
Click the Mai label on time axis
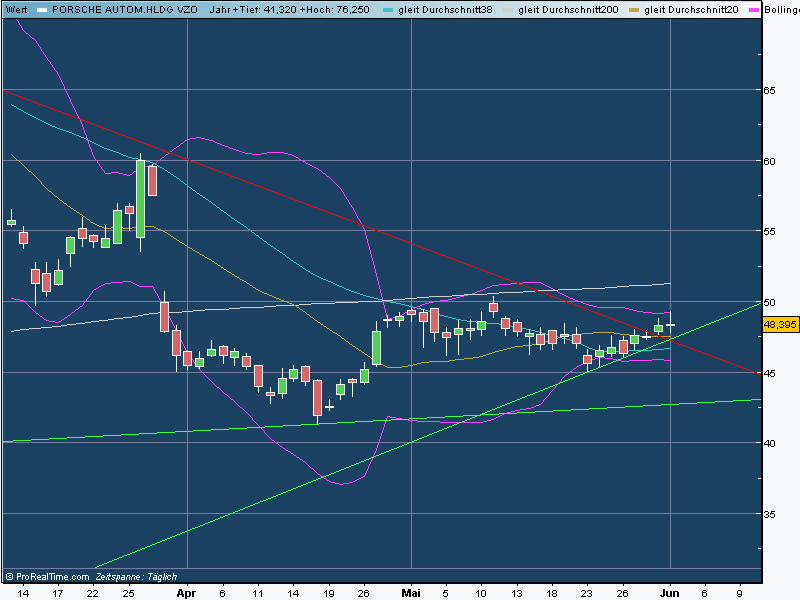(411, 593)
